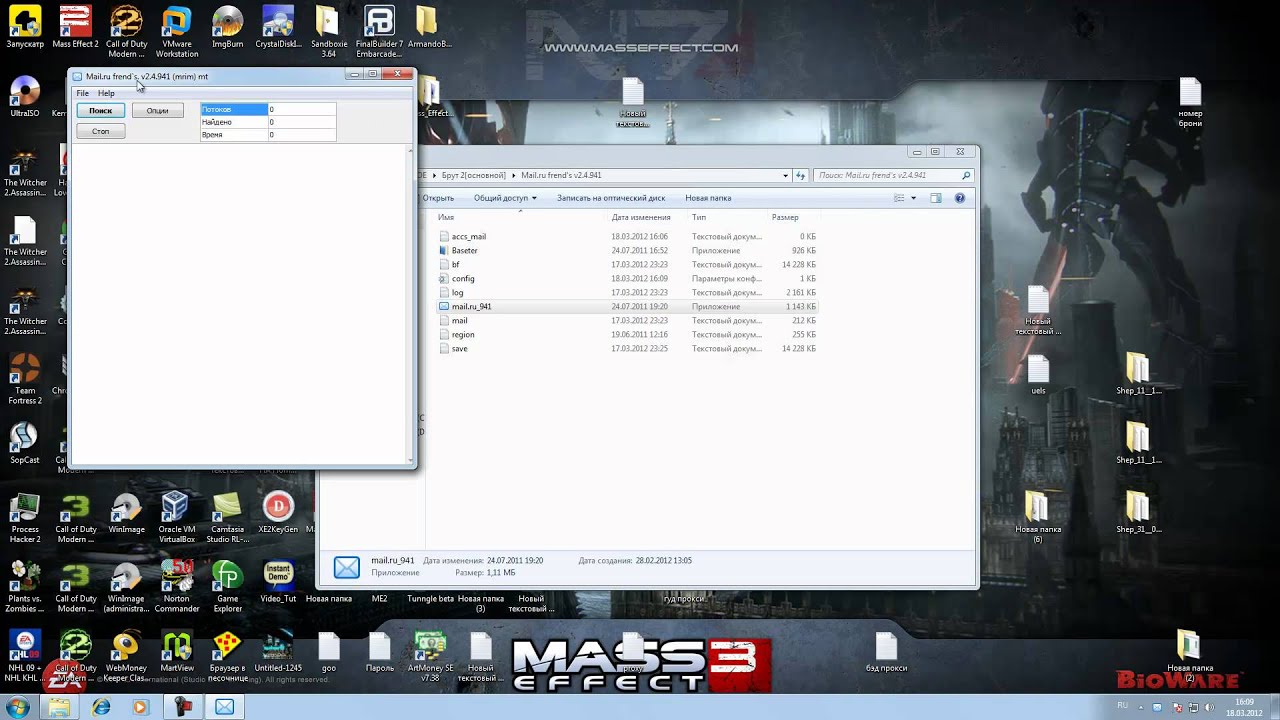Viewport: 1280px width, 720px height.
Task: Select the config file in Explorer
Action: pyautogui.click(x=628, y=279)
